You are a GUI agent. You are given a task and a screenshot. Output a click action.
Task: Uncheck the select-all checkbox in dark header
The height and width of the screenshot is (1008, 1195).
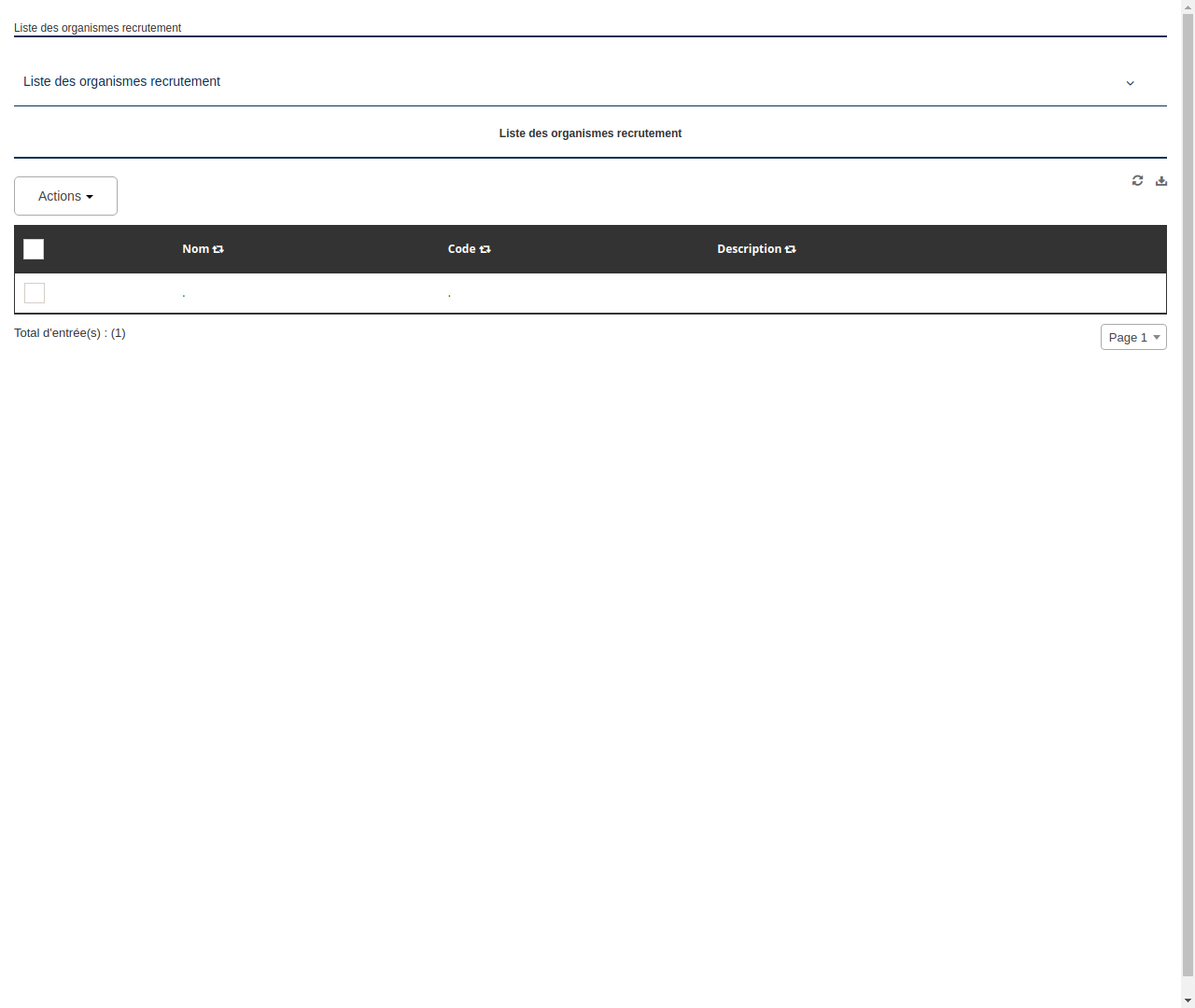[34, 249]
